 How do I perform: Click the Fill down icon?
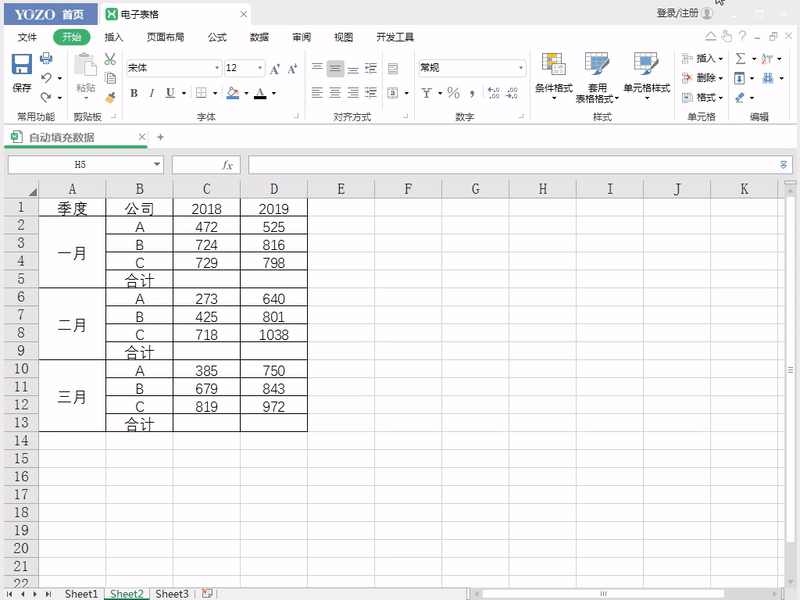tap(739, 78)
